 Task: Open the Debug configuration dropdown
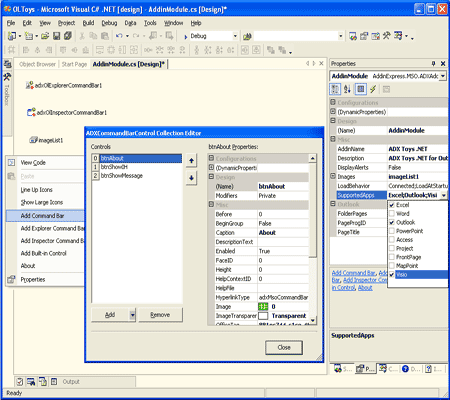coord(235,36)
